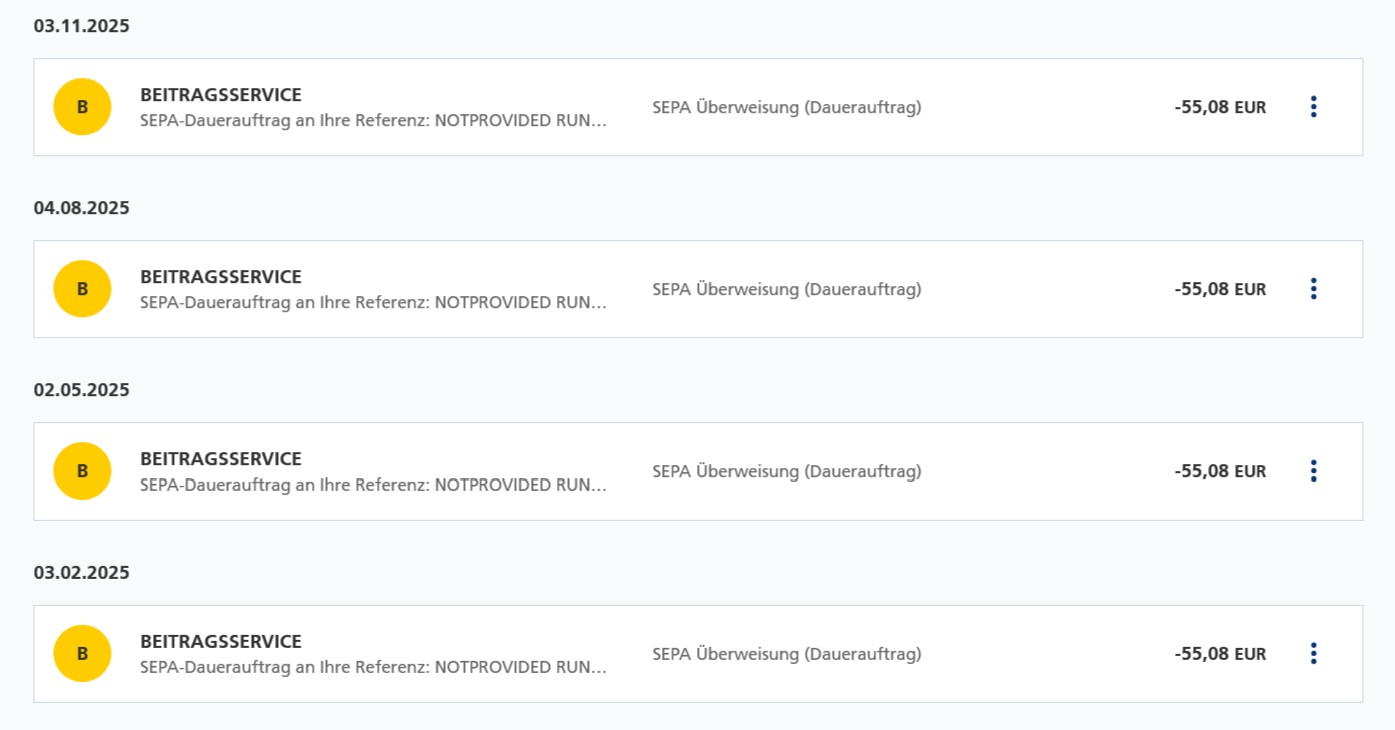
Task: Open three-dot menu for 02.05.2025 transaction
Action: pyautogui.click(x=1313, y=471)
